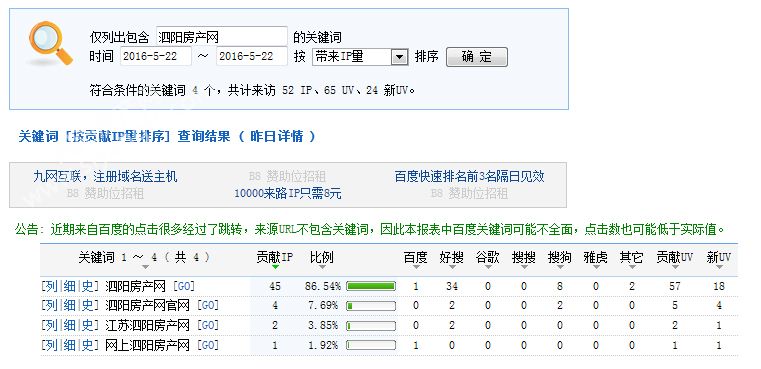The height and width of the screenshot is (369, 761).
Task: Sort by 百度 column arrow
Action: point(416,267)
